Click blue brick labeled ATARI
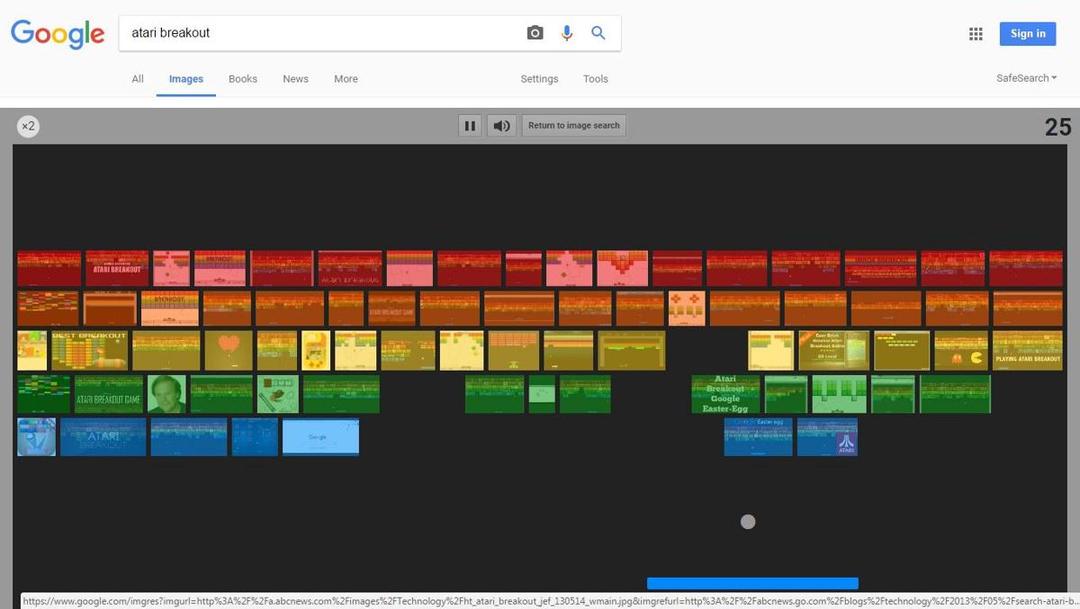Image resolution: width=1080 pixels, height=609 pixels. point(103,437)
